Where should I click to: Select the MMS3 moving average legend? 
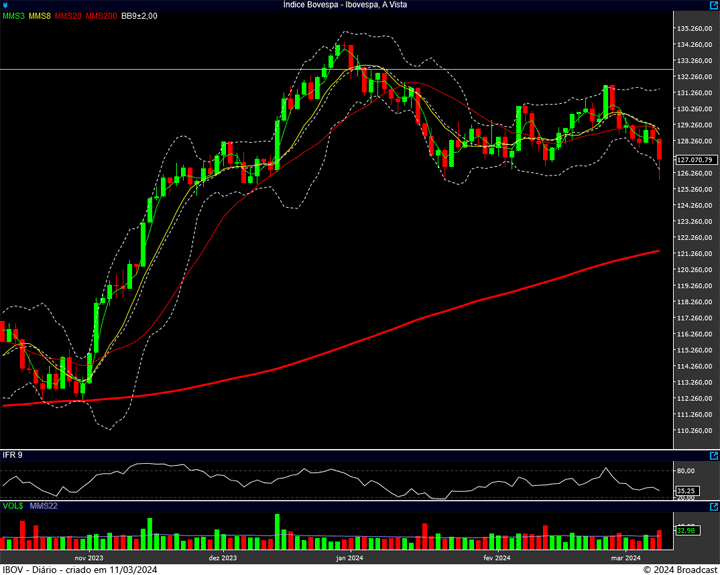pos(14,16)
